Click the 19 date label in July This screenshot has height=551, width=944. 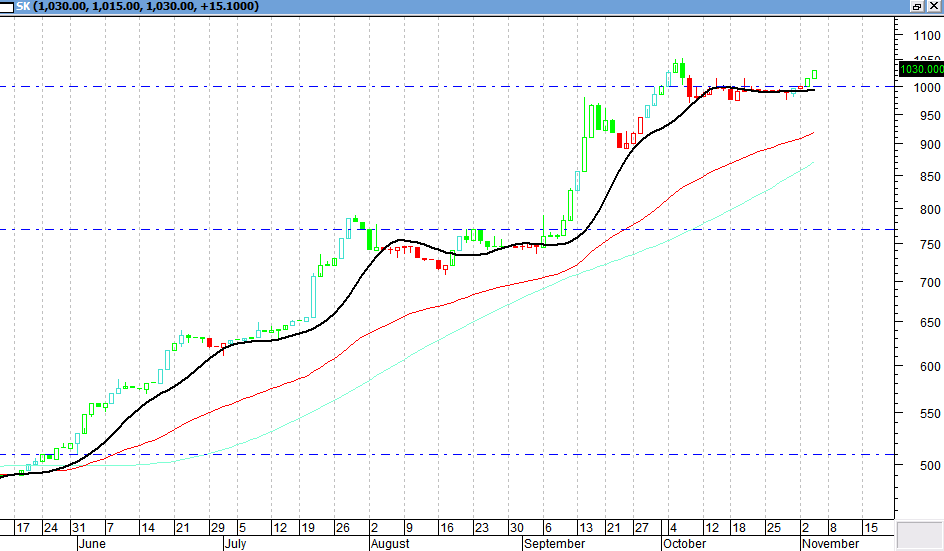pos(308,528)
